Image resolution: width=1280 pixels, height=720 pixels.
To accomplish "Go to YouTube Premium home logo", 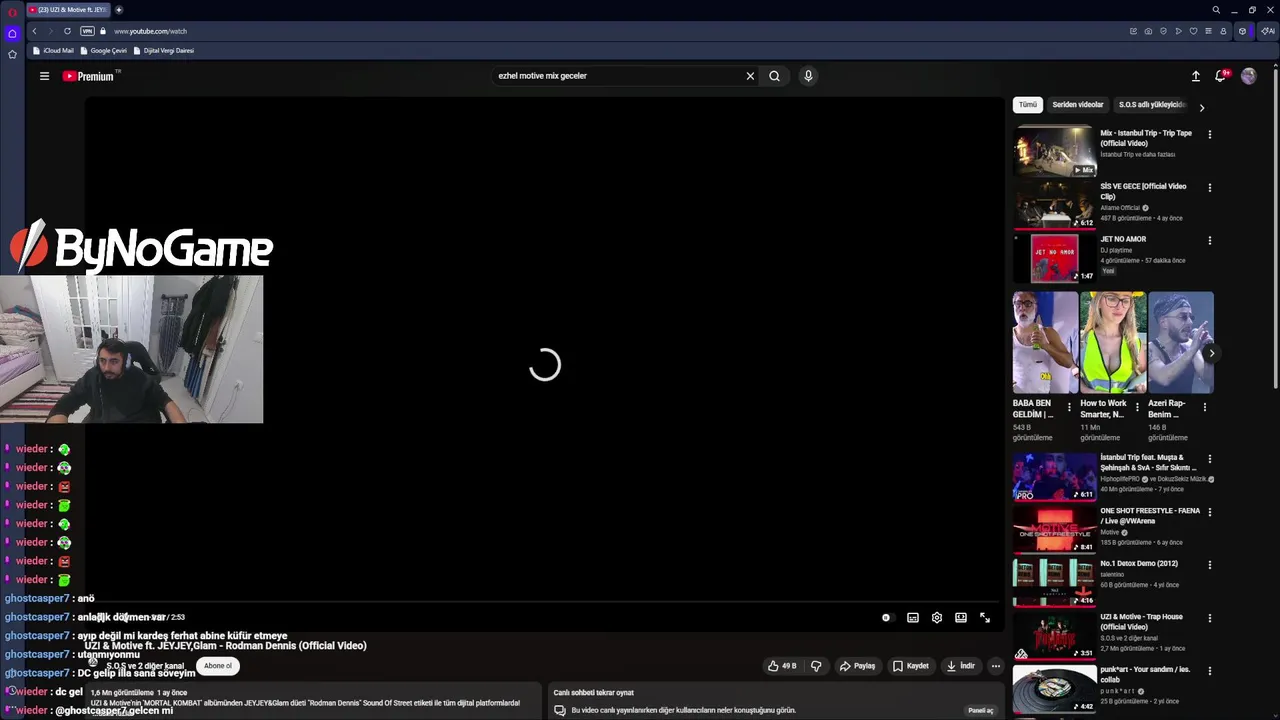I will point(90,76).
